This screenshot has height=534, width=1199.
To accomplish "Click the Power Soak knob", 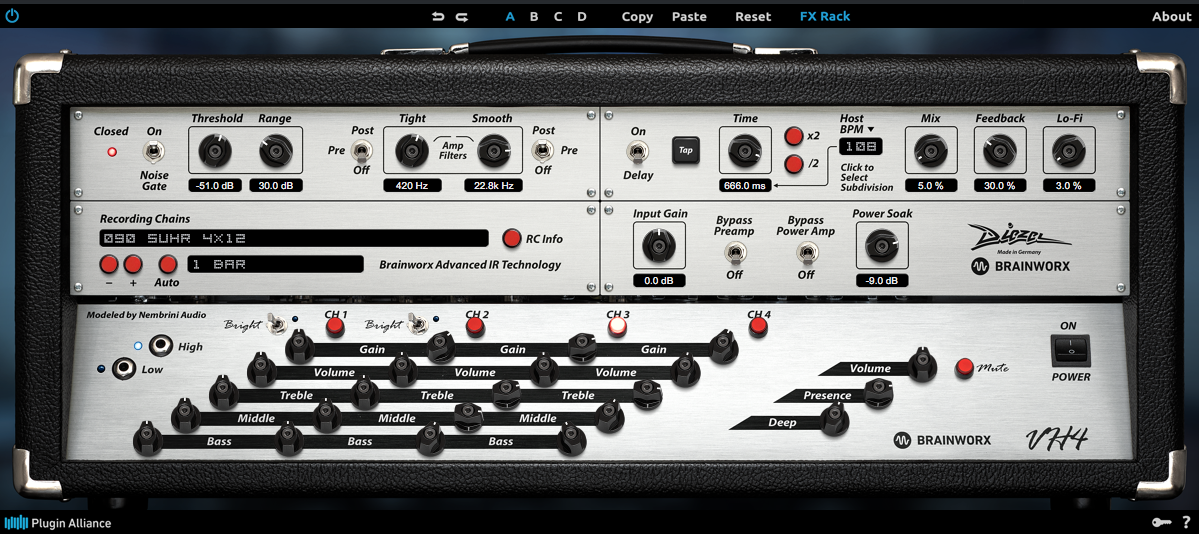I will click(x=882, y=246).
